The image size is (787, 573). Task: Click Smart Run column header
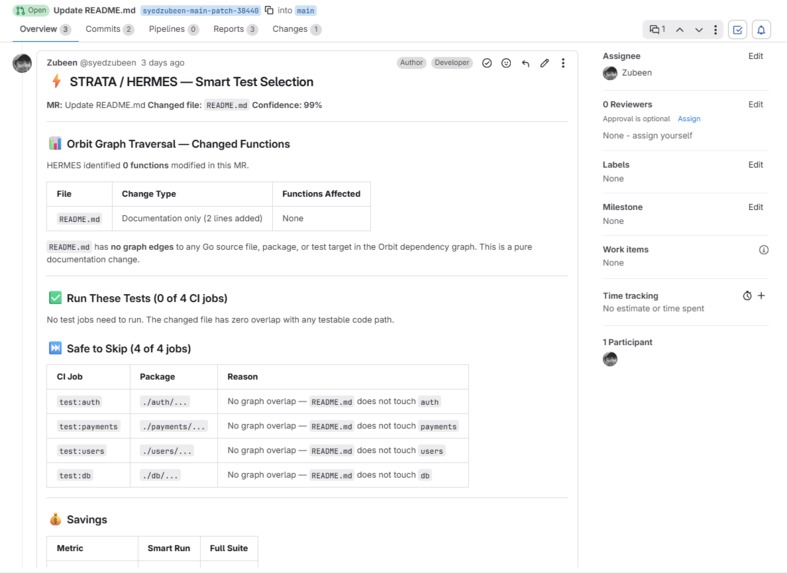(x=169, y=548)
